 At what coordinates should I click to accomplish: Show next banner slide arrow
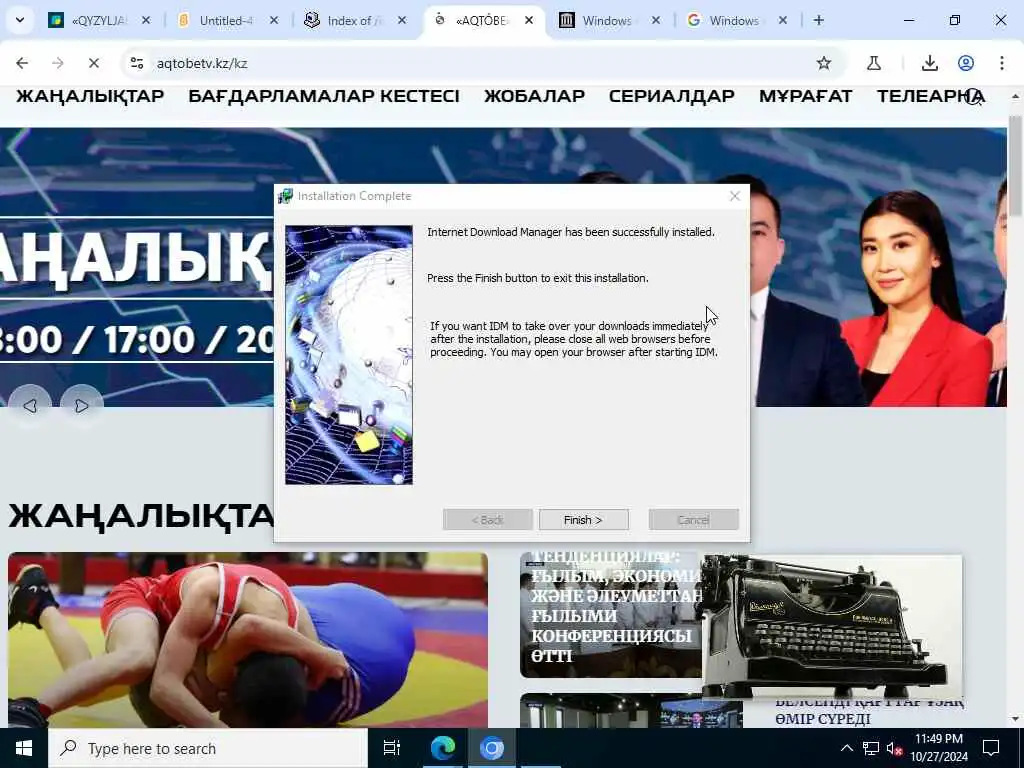[82, 406]
